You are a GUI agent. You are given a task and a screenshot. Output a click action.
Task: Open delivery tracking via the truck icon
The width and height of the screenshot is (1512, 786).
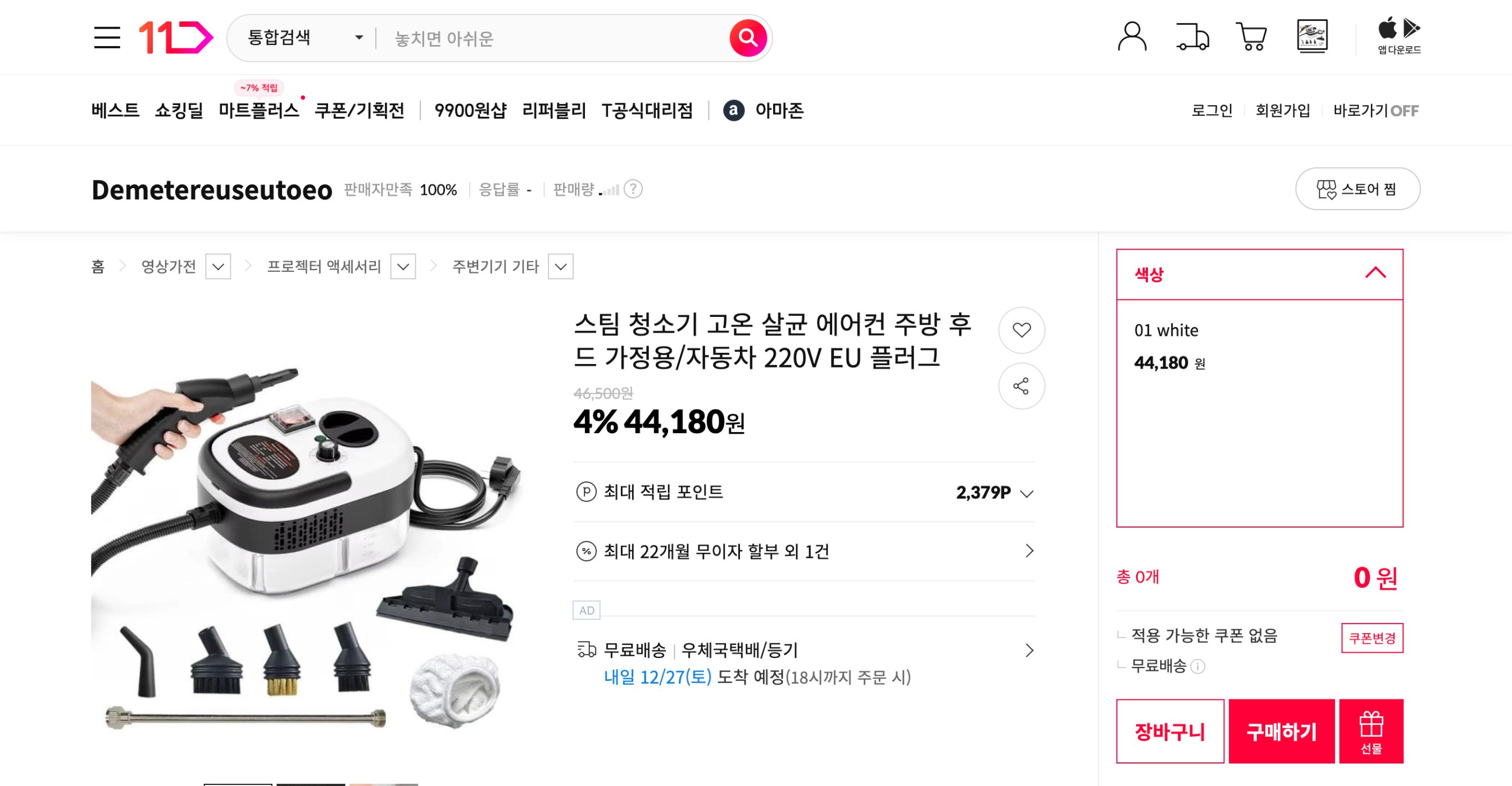(1193, 38)
